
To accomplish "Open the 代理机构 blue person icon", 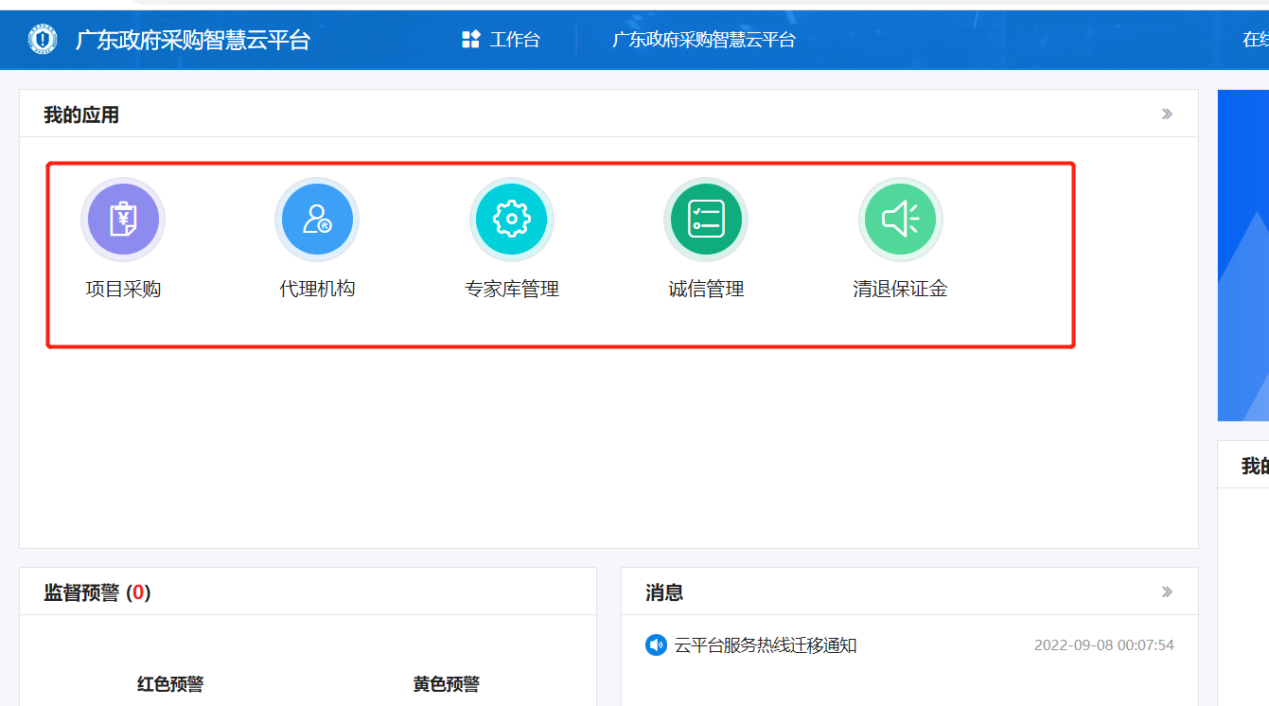I will click(x=317, y=219).
